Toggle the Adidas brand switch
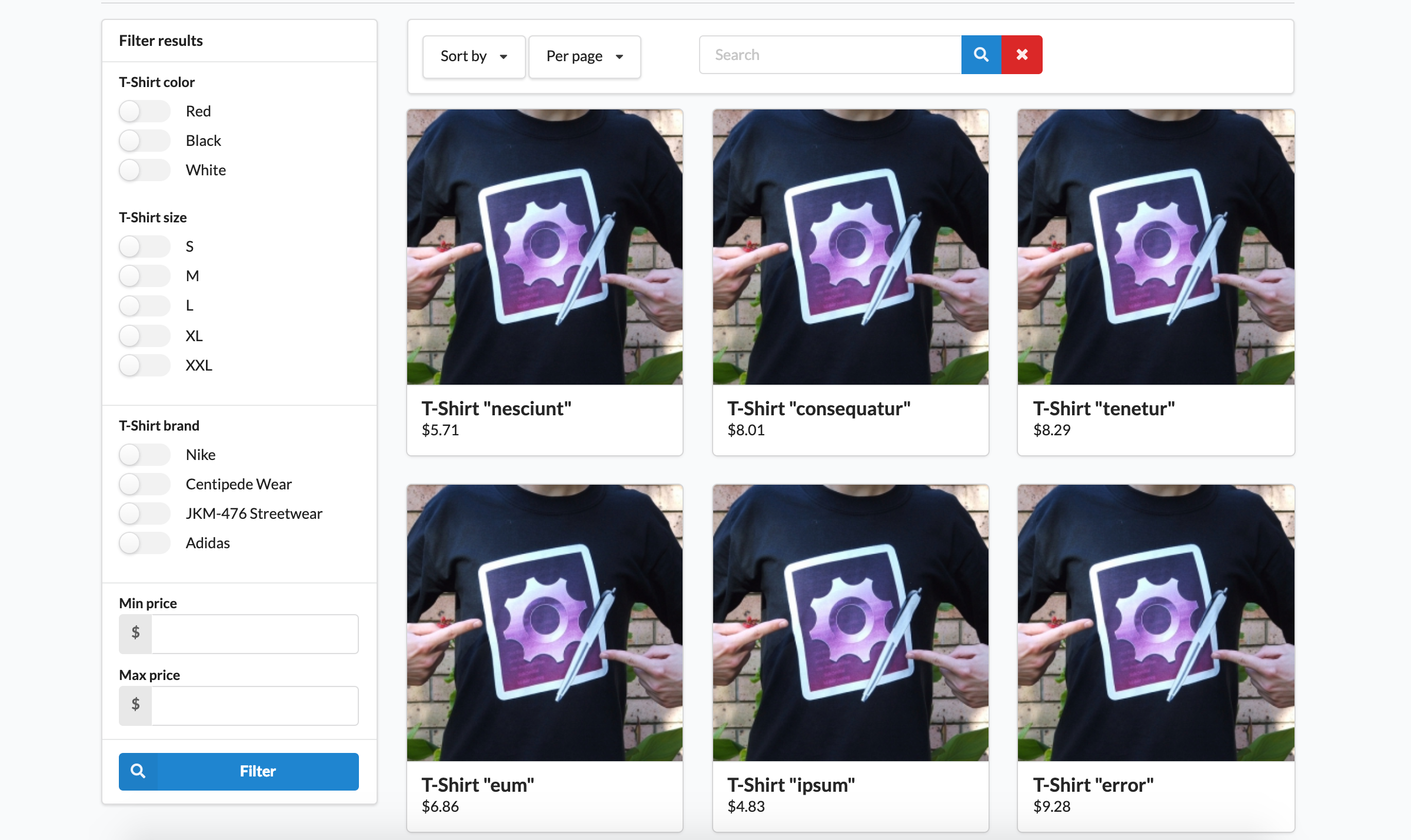 [144, 543]
